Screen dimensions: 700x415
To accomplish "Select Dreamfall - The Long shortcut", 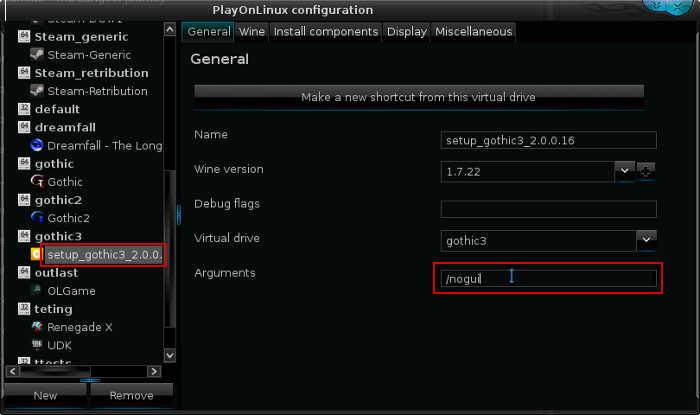I will tap(104, 145).
